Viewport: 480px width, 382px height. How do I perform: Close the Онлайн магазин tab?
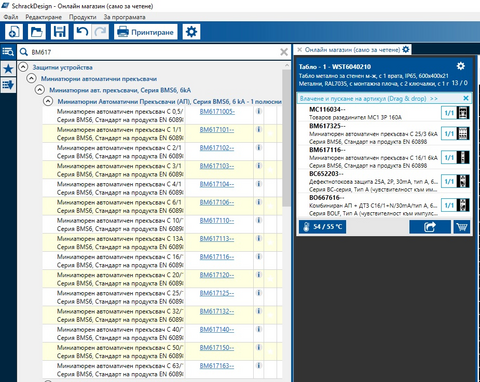pyautogui.click(x=299, y=50)
